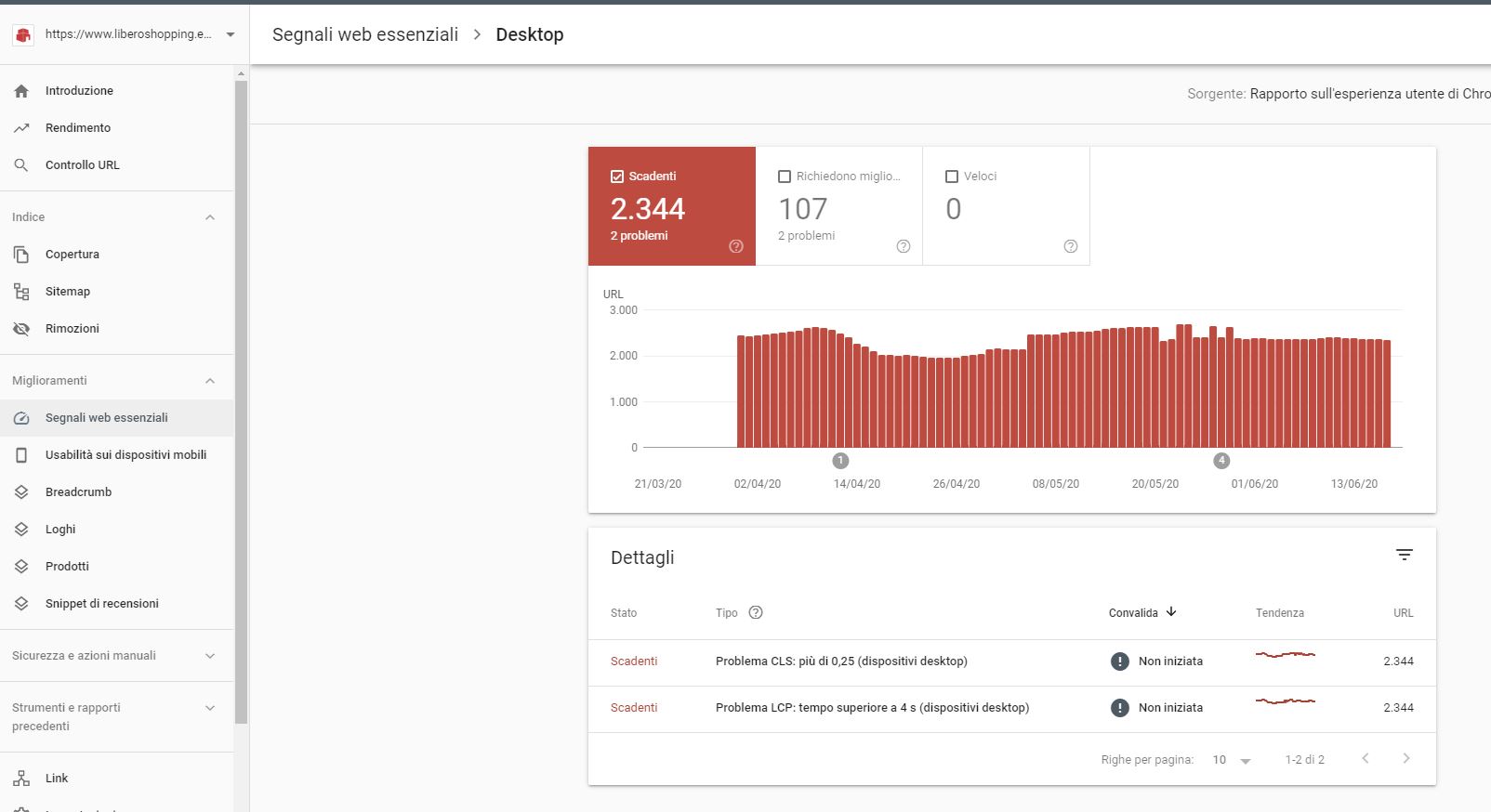1491x812 pixels.
Task: Open rows per page dropdown
Action: 1232,760
